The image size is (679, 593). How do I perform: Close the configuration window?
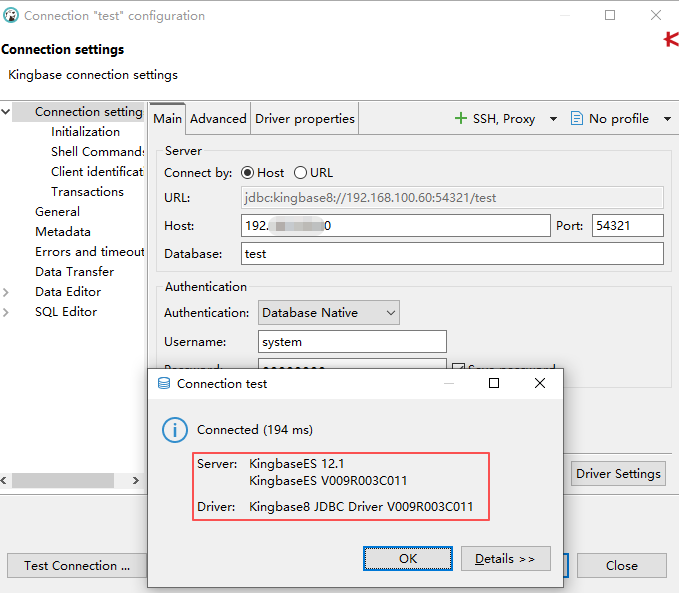(x=656, y=15)
